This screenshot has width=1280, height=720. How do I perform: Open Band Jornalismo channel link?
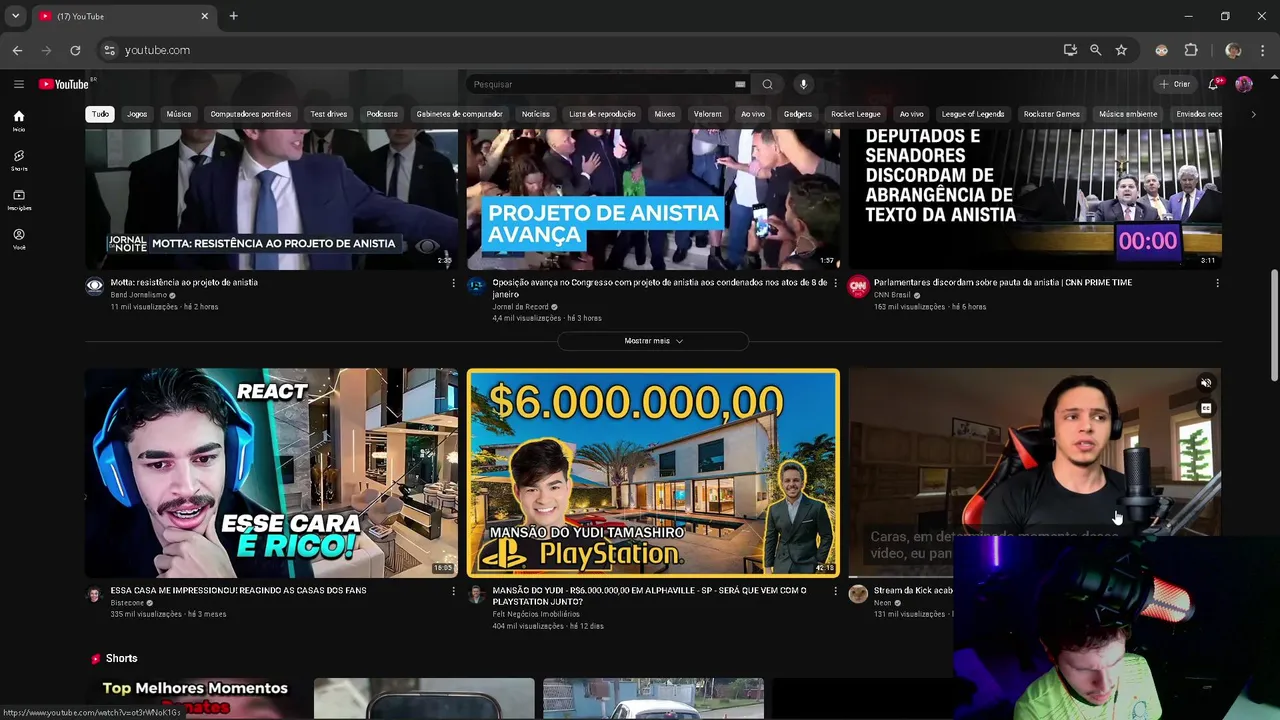139,295
